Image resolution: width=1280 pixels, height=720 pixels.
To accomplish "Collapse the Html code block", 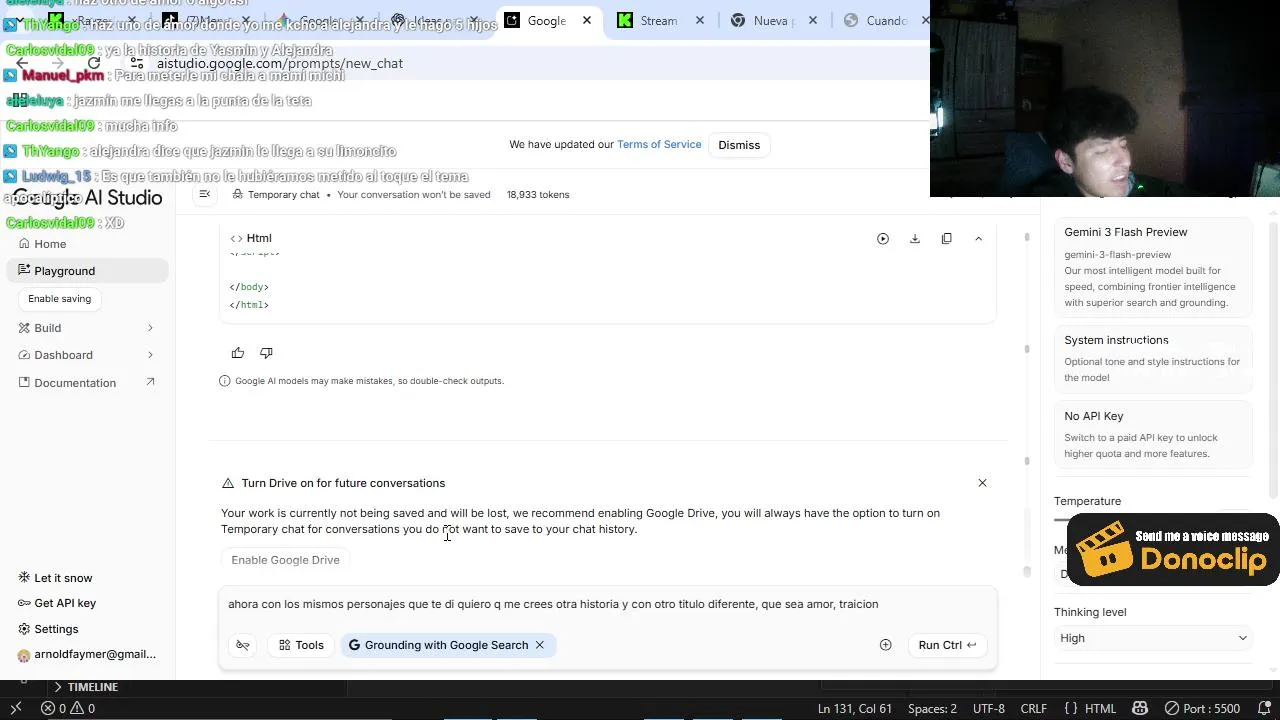I will point(978,239).
